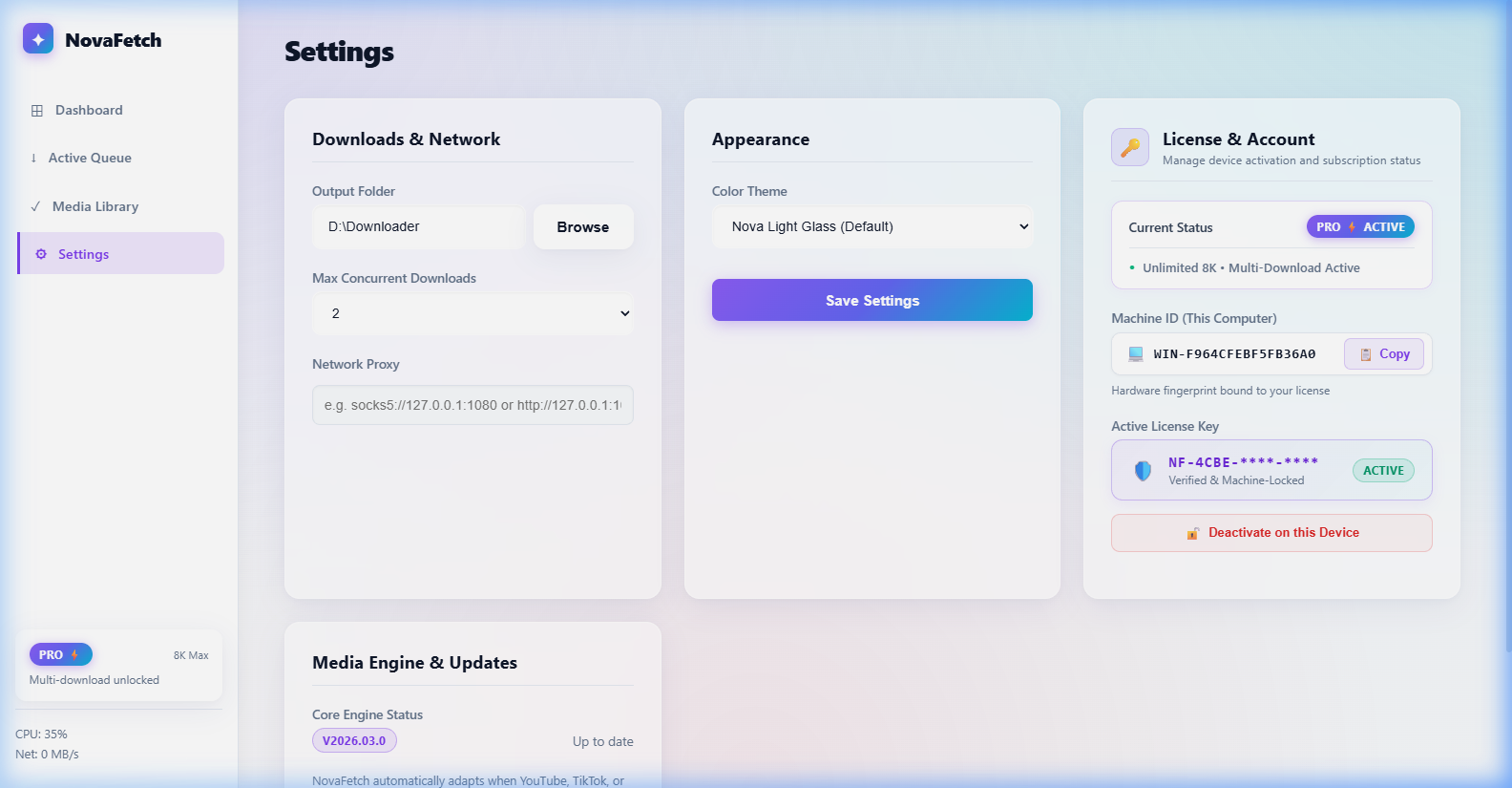The image size is (1512, 788).
Task: Click the clipboard icon on the Copy button
Action: coord(1366,354)
